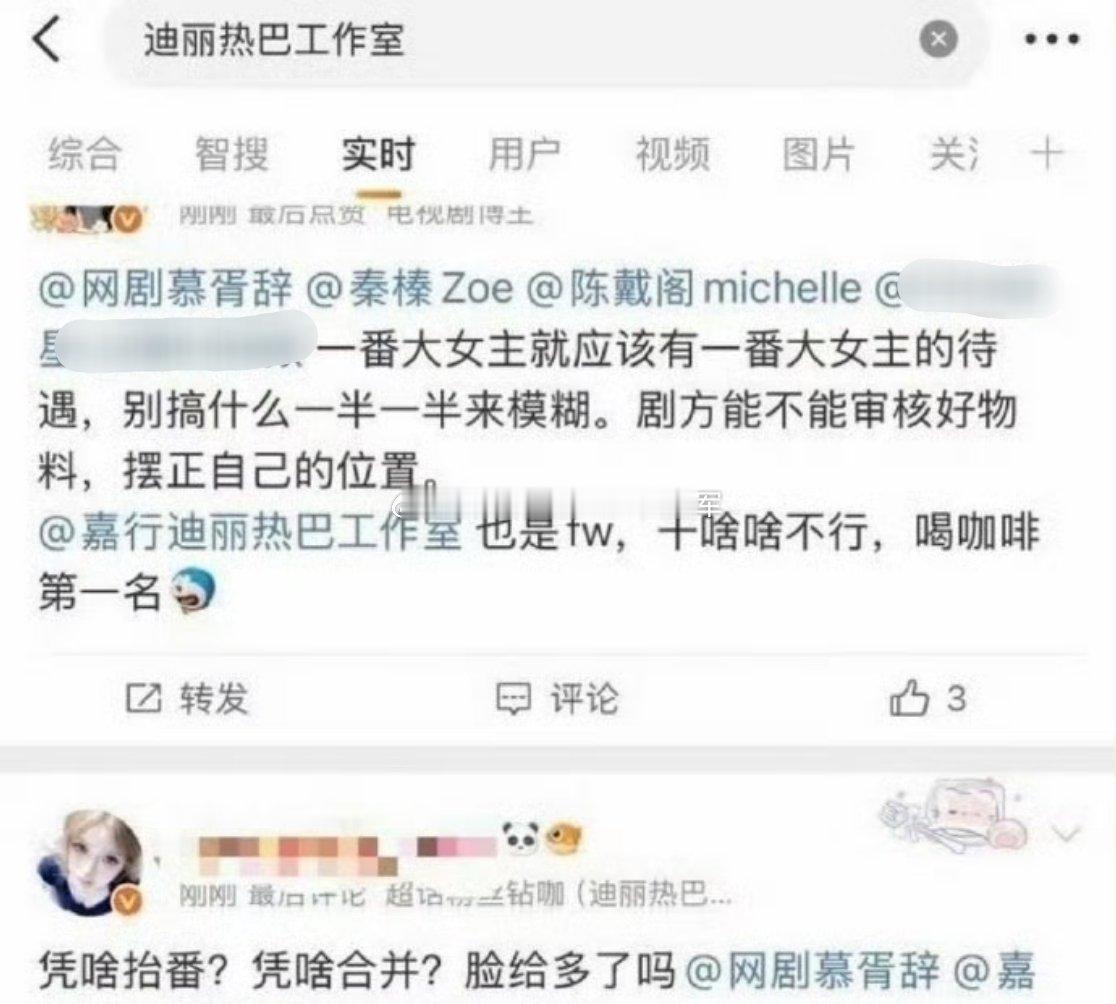Switch to the 综合 tab
Viewport: 1116px width, 1004px height.
point(84,154)
